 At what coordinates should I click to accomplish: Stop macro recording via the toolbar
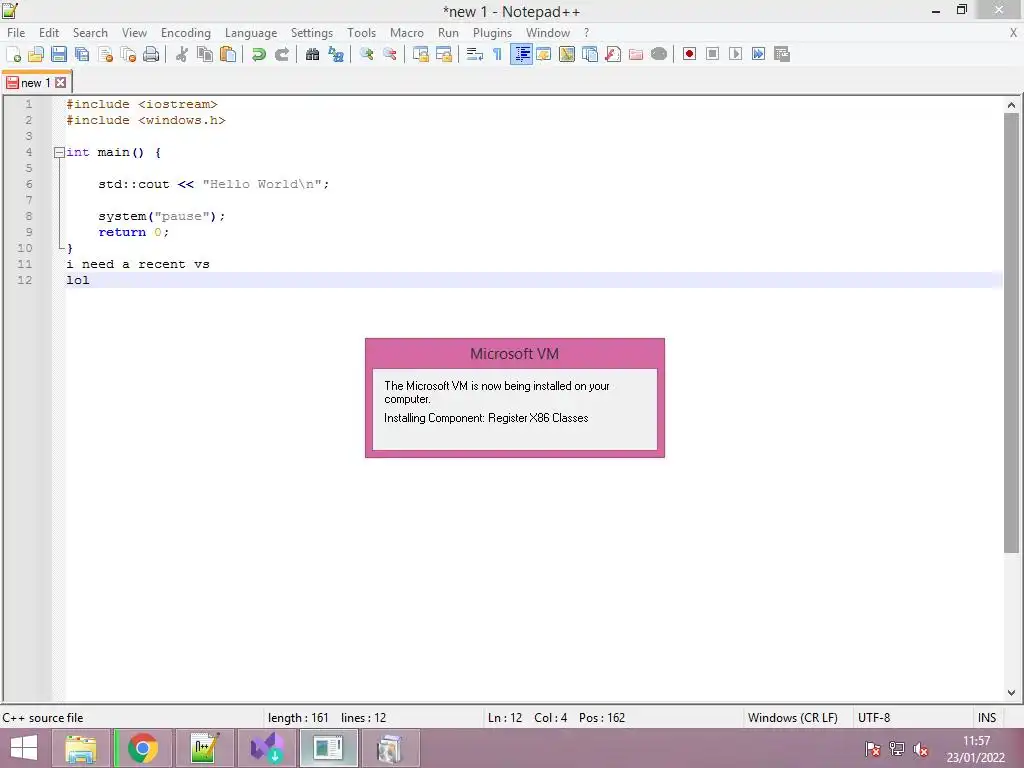[712, 54]
